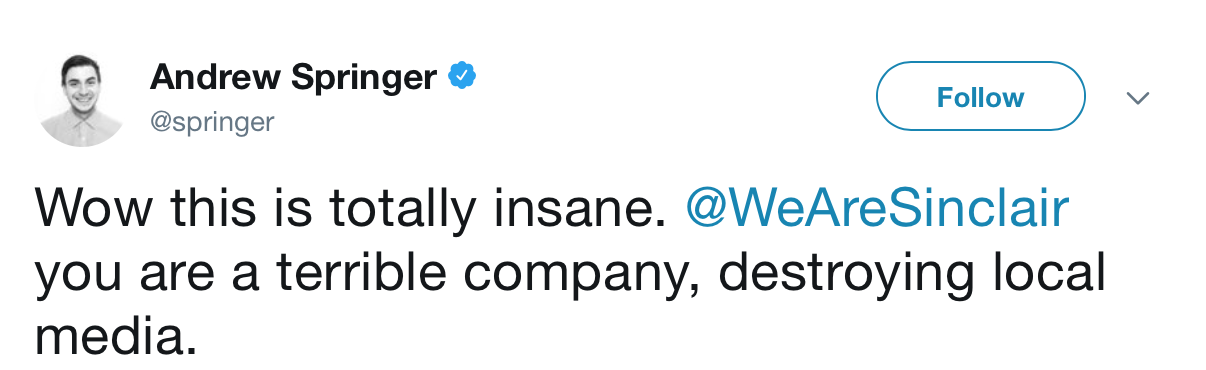The image size is (1206, 370).
Task: Expand the tweet options chevron
Action: click(1138, 98)
